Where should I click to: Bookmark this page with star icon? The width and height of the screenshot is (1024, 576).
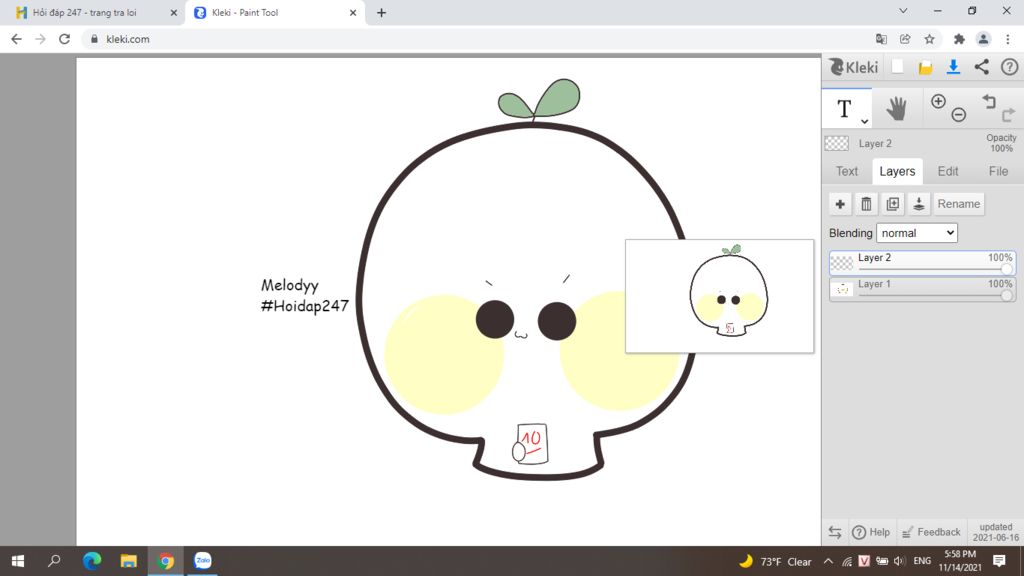[929, 39]
